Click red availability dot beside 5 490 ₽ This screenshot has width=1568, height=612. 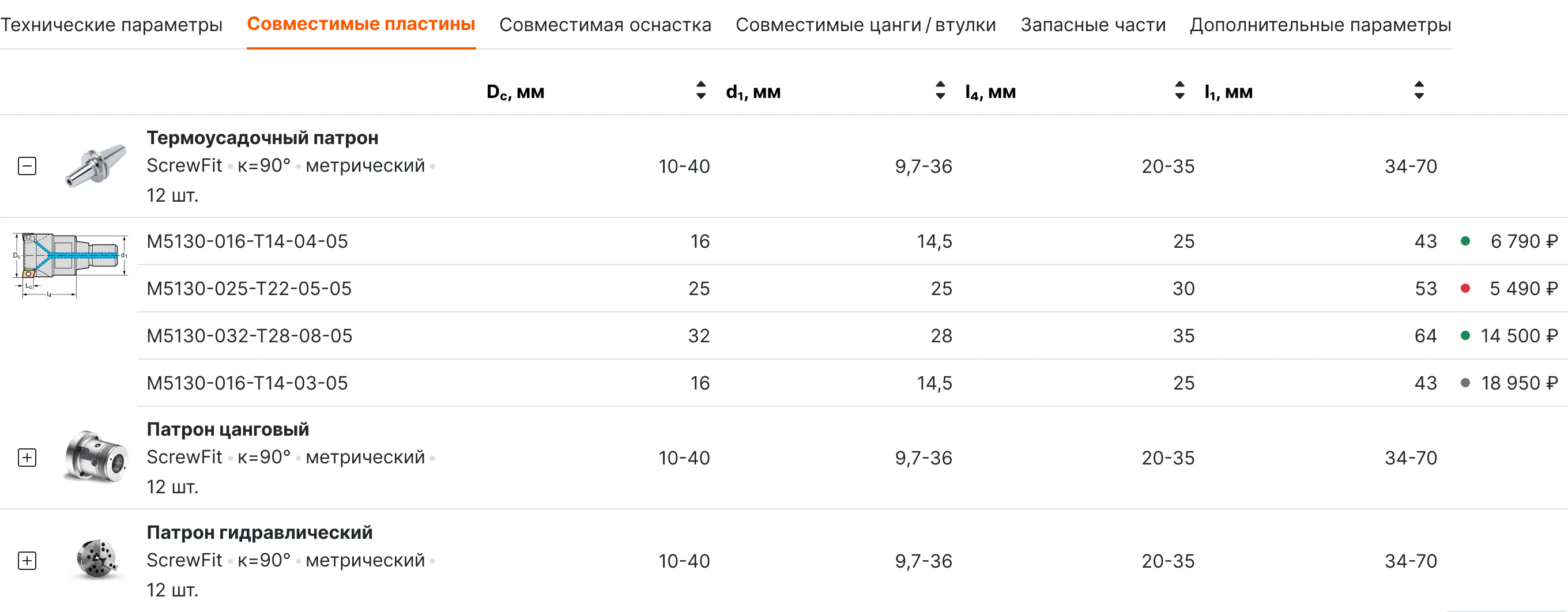pos(1465,288)
